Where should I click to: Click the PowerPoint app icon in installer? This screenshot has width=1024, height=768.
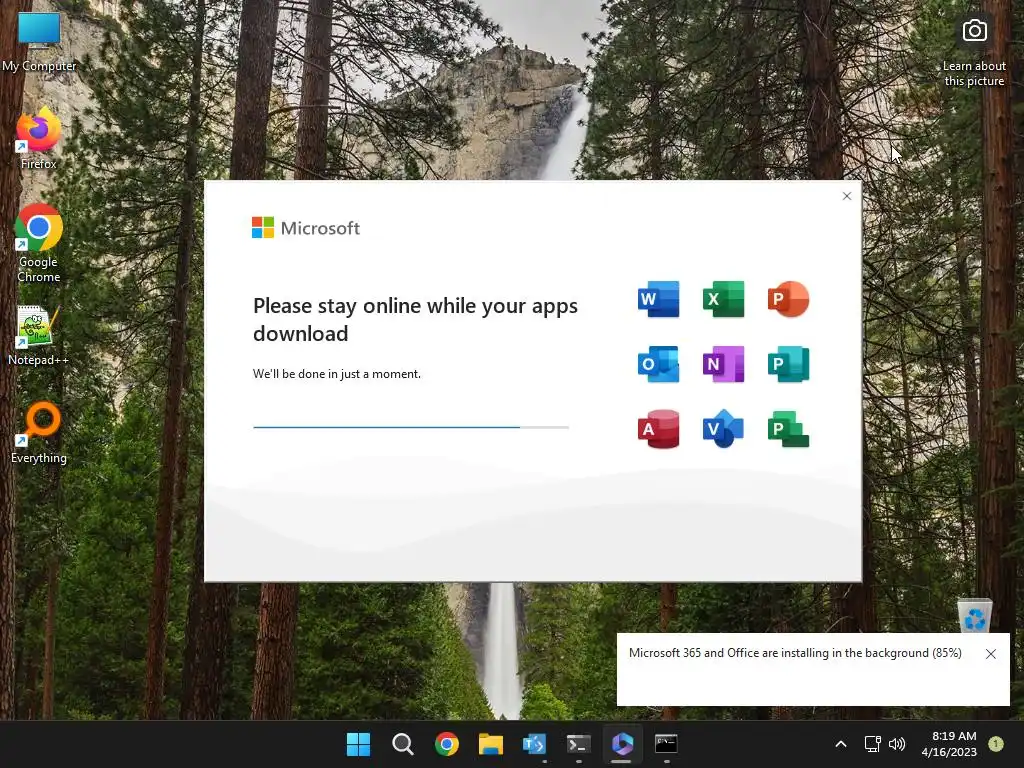788,299
